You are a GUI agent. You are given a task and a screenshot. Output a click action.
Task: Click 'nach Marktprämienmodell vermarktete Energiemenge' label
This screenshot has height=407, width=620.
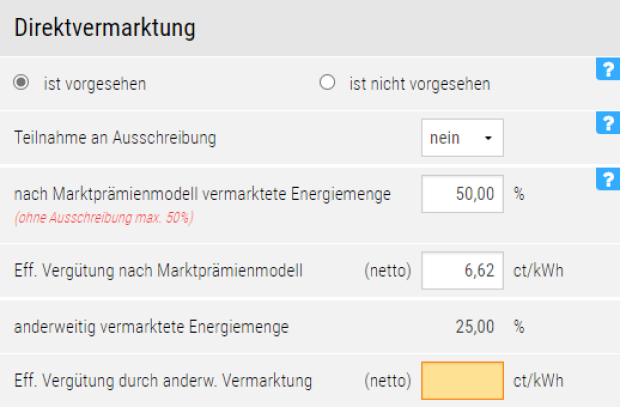202,193
